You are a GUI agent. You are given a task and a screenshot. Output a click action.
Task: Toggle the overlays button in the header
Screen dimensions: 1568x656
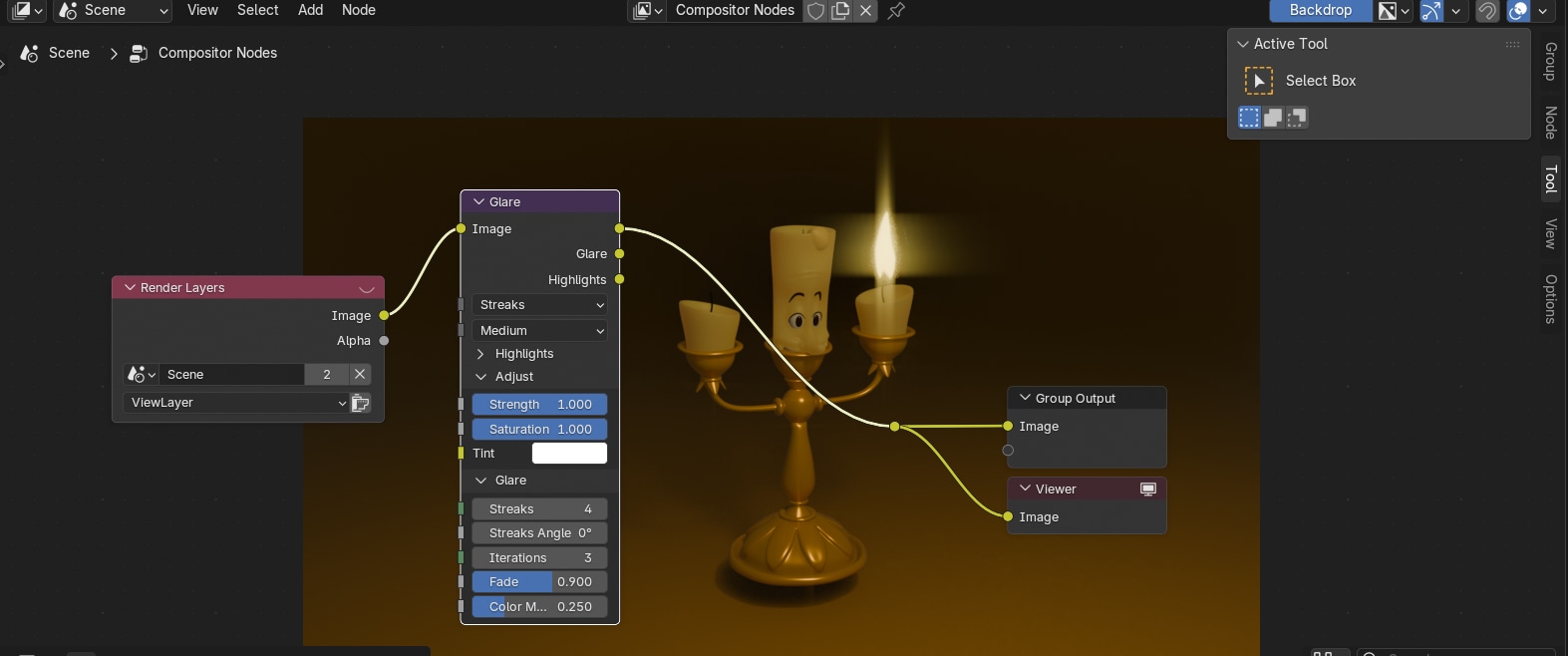1518,10
